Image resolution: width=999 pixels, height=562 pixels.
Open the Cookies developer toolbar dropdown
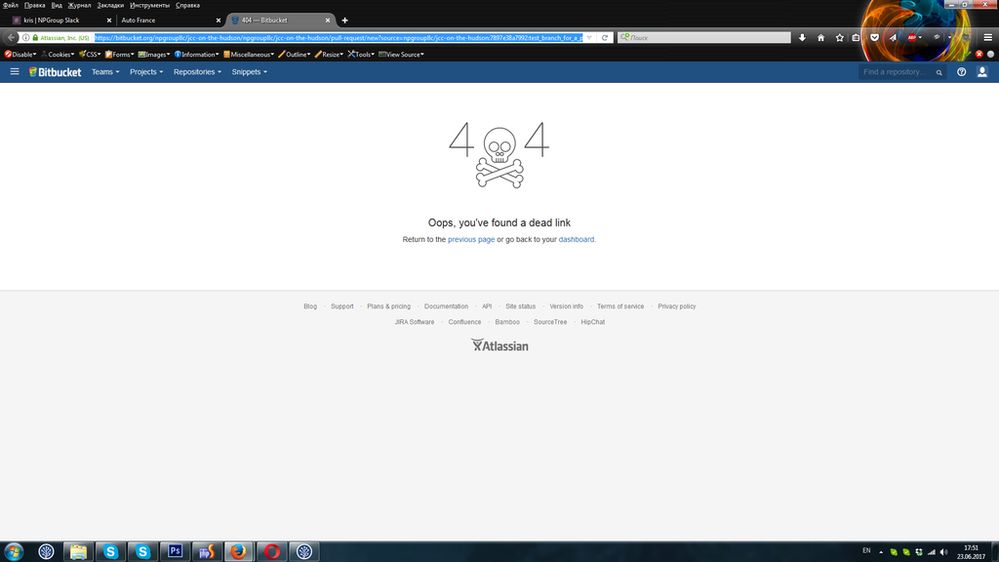[57, 54]
